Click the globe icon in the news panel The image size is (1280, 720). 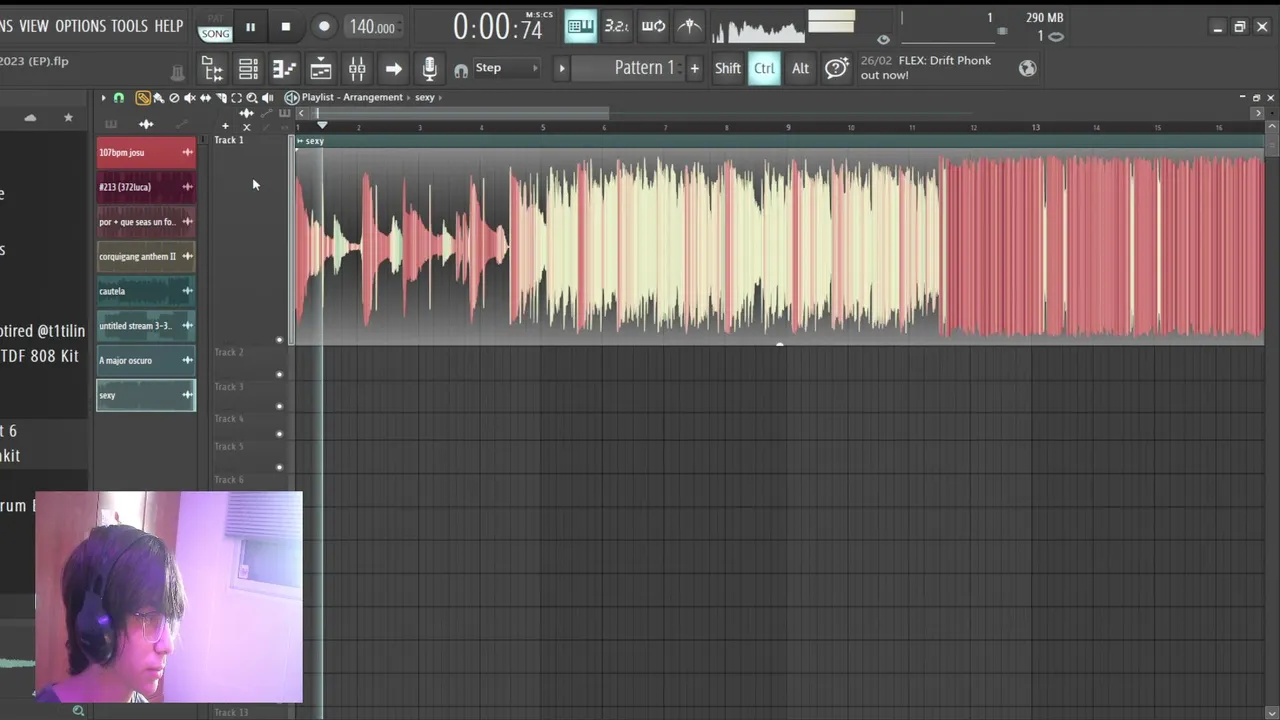[x=1027, y=68]
